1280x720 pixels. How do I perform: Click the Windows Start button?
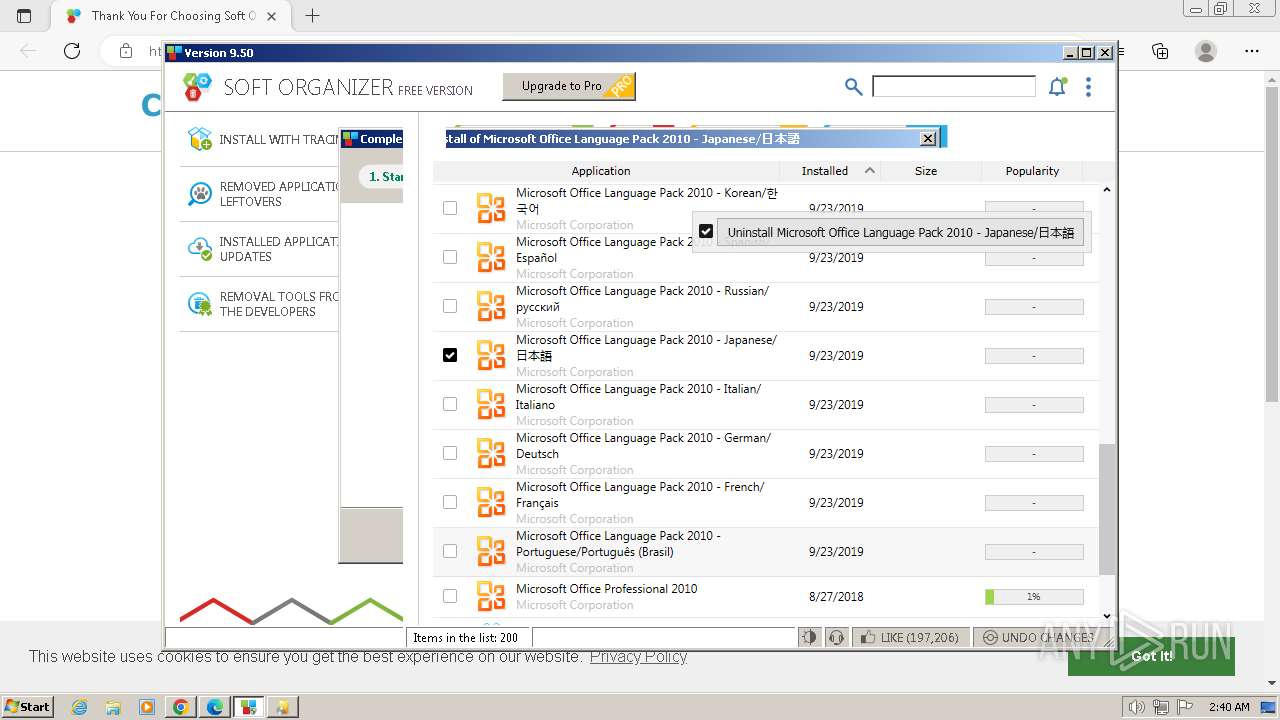pyautogui.click(x=28, y=707)
